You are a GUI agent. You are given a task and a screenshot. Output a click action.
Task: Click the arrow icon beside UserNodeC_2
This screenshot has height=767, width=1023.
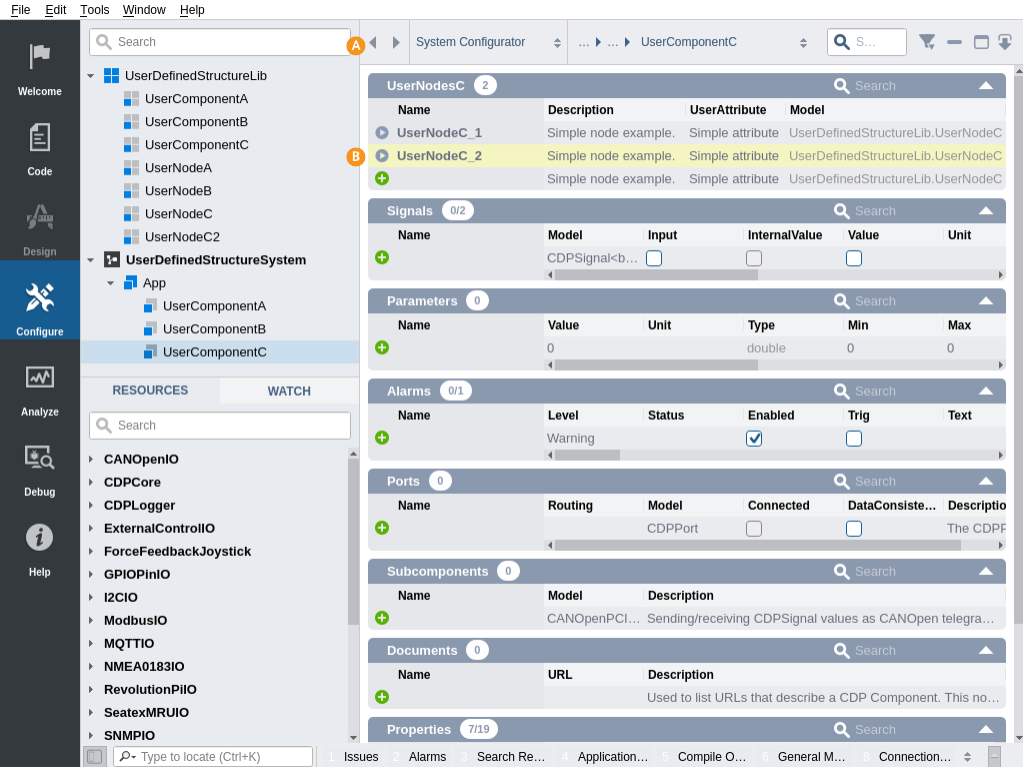(382, 156)
